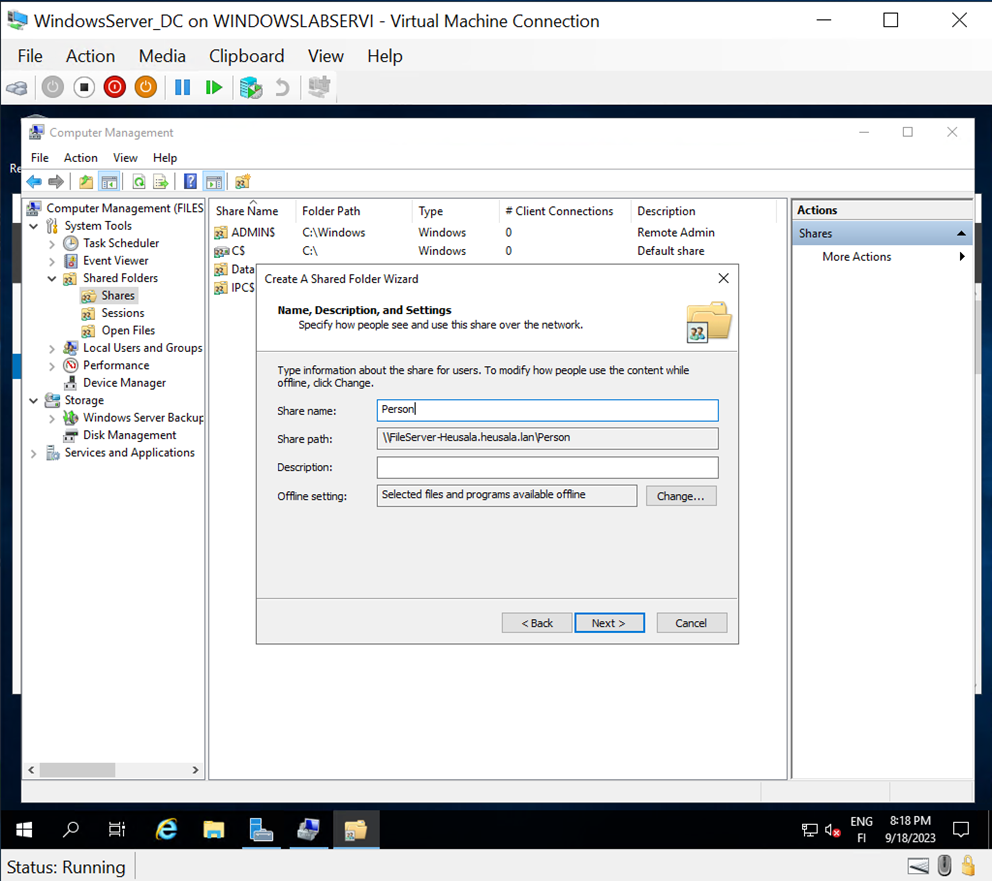Open the Action menu in Computer Management

point(80,157)
